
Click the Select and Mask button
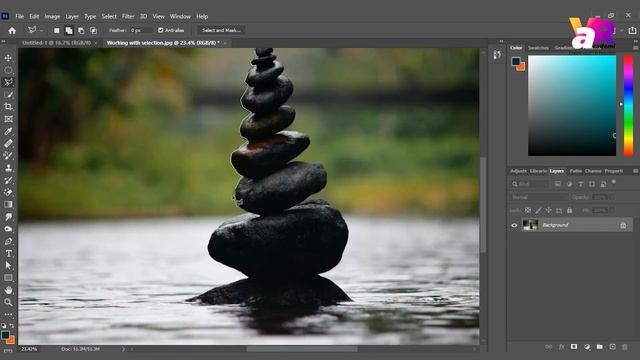tap(221, 30)
